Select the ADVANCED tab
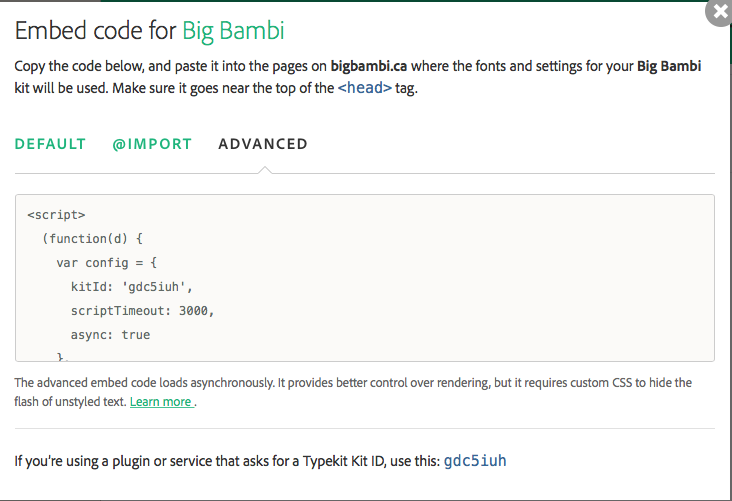Image resolution: width=732 pixels, height=501 pixels. coord(263,144)
